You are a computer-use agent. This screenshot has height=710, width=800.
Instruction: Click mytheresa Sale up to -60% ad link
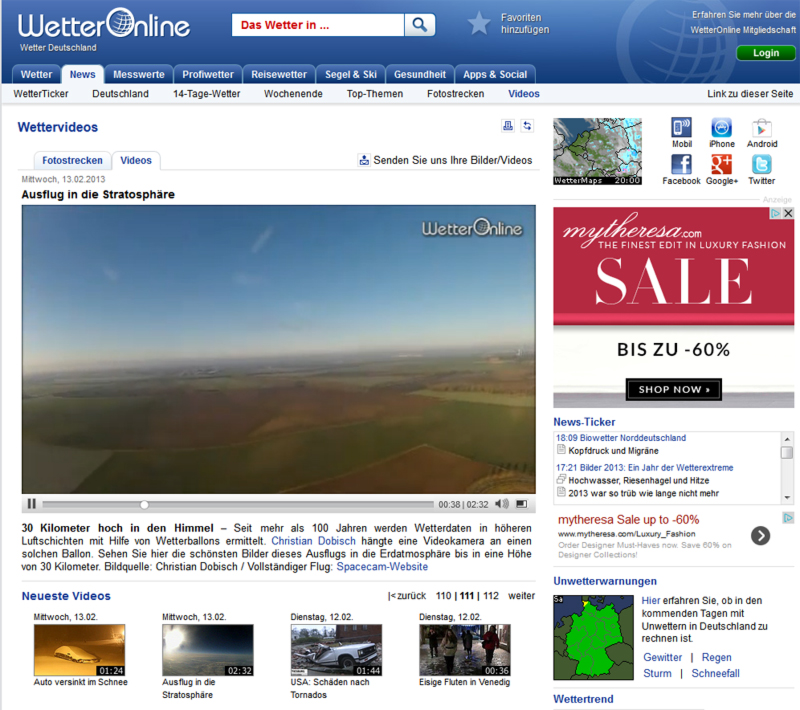pyautogui.click(x=629, y=520)
